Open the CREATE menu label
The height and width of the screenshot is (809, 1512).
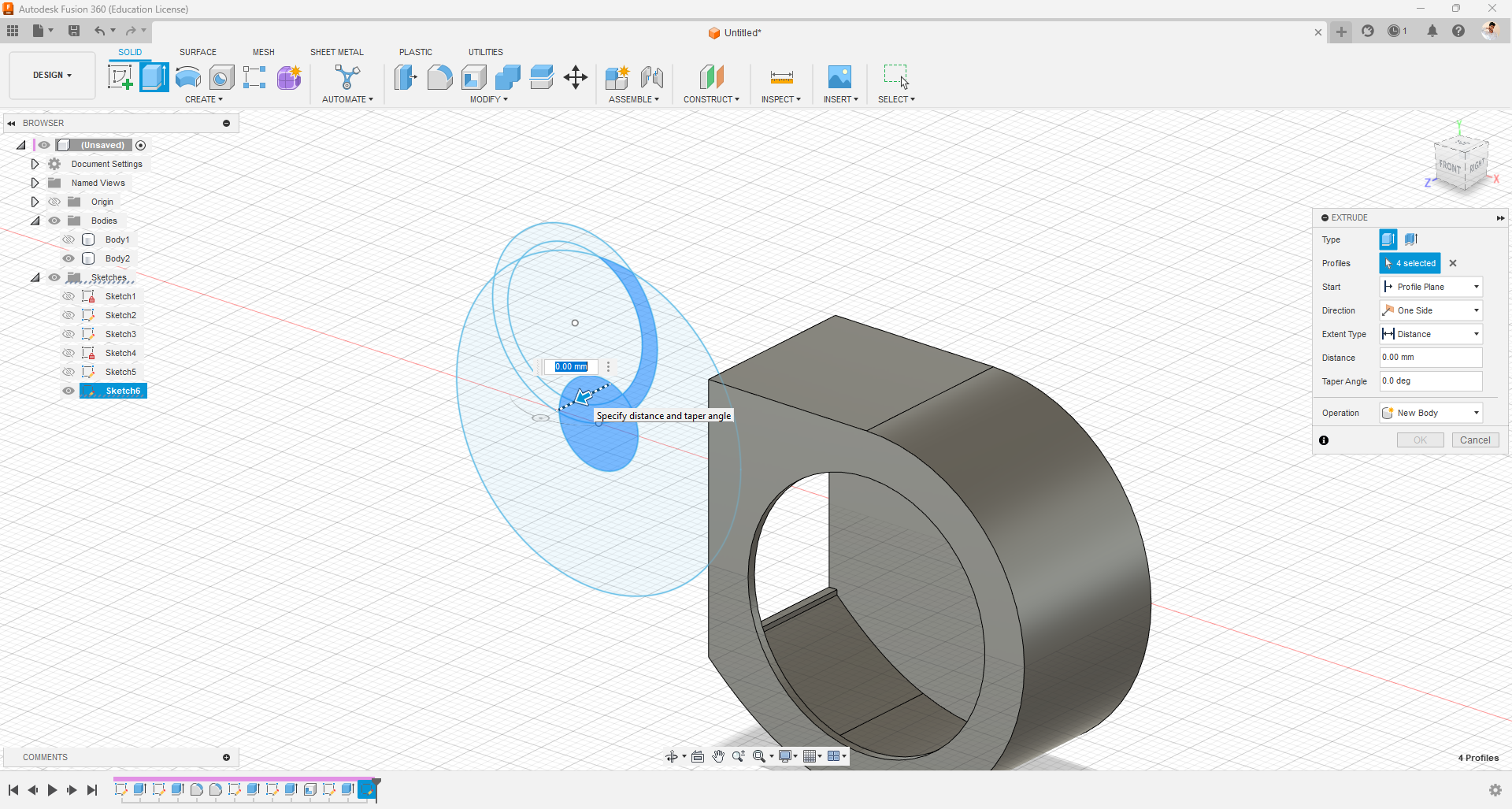(x=204, y=99)
